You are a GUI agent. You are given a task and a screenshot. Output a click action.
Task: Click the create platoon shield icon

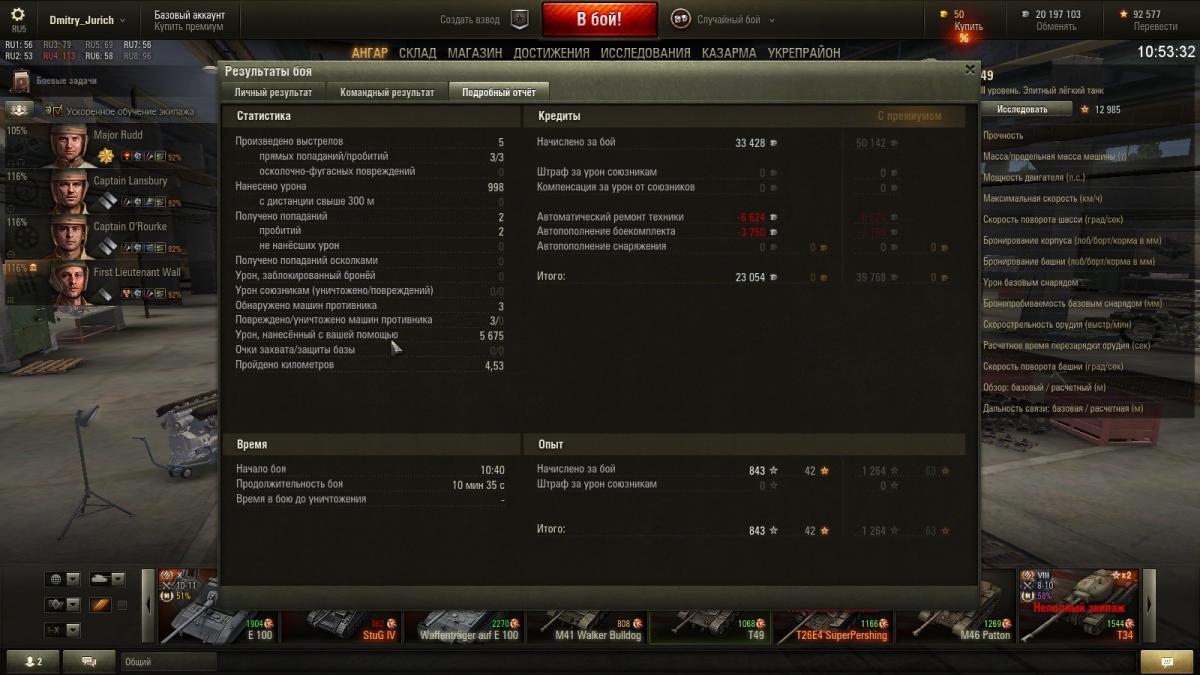point(520,19)
